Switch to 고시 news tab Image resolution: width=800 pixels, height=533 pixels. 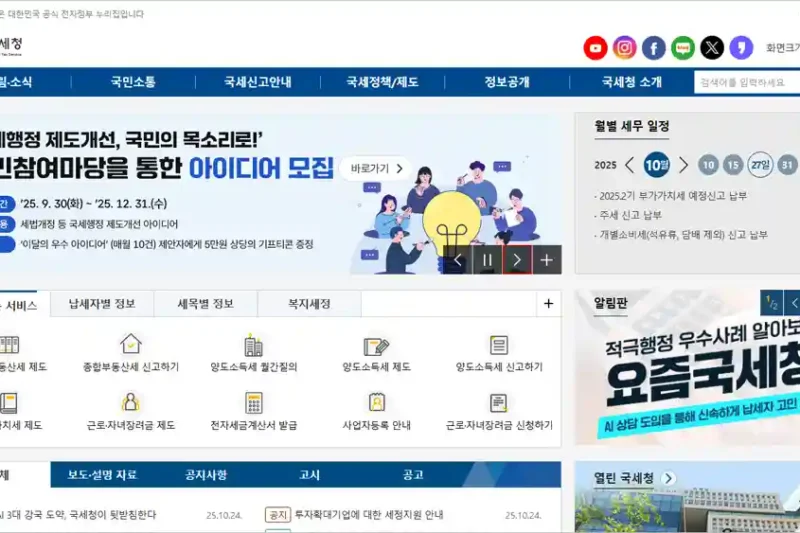pos(309,475)
